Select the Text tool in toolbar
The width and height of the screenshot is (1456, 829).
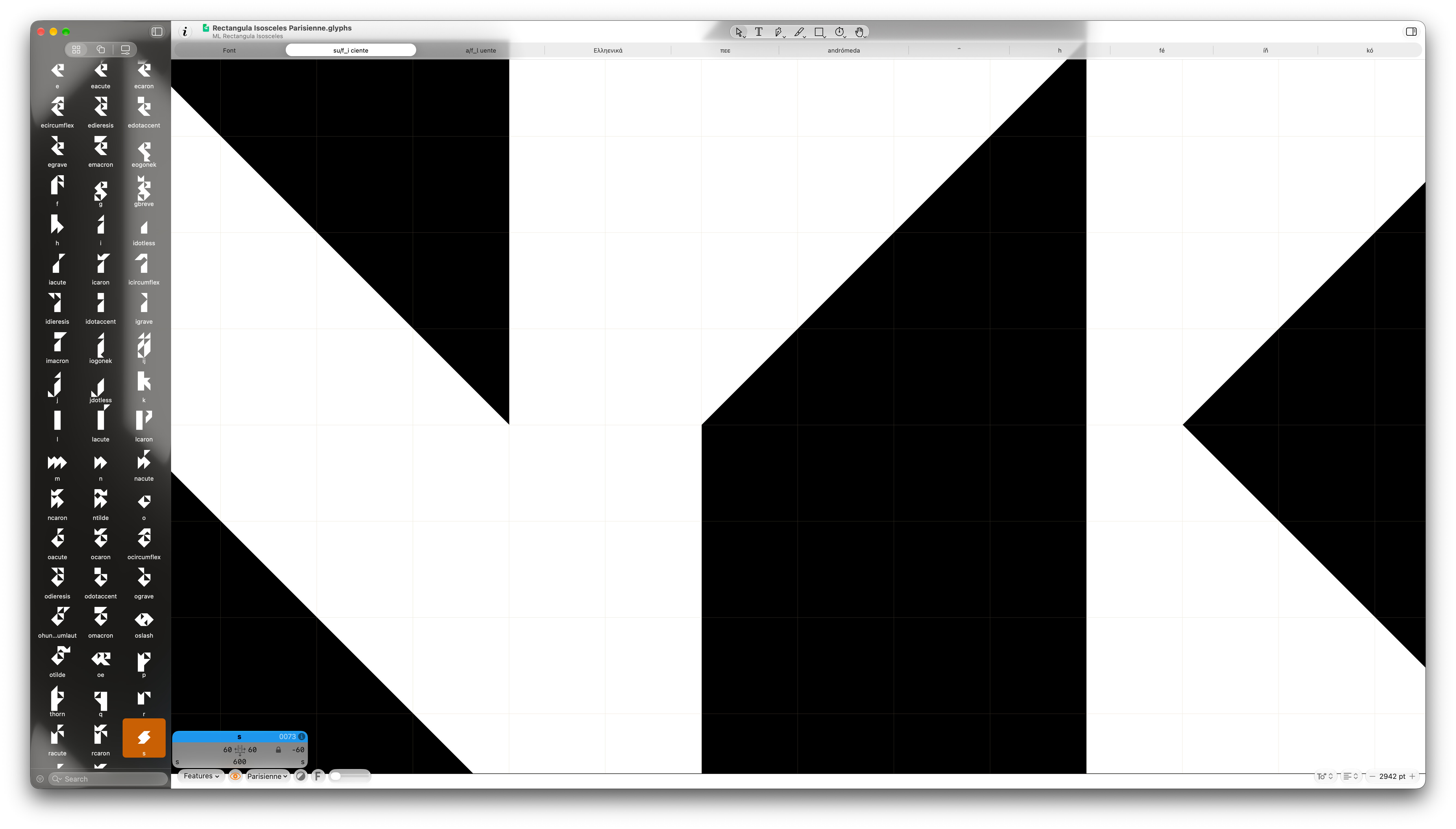pyautogui.click(x=758, y=32)
